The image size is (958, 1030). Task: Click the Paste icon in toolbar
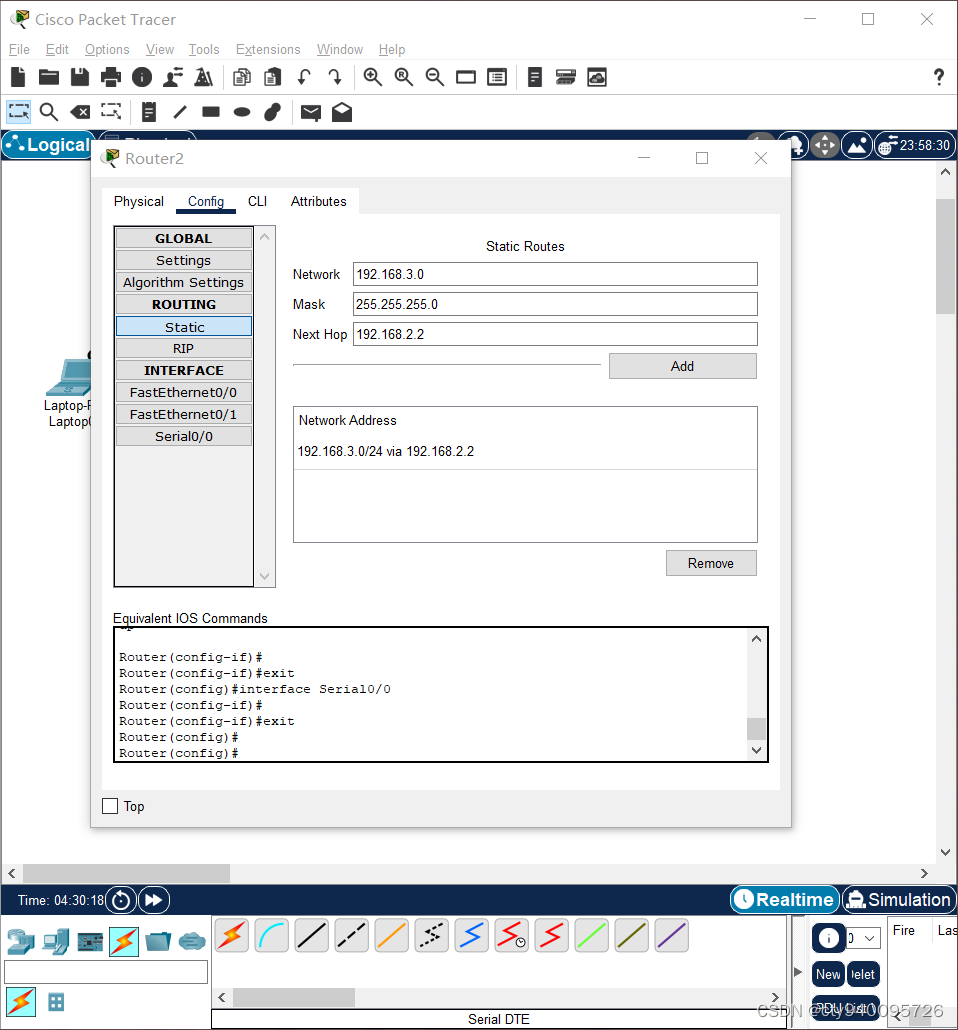[273, 78]
